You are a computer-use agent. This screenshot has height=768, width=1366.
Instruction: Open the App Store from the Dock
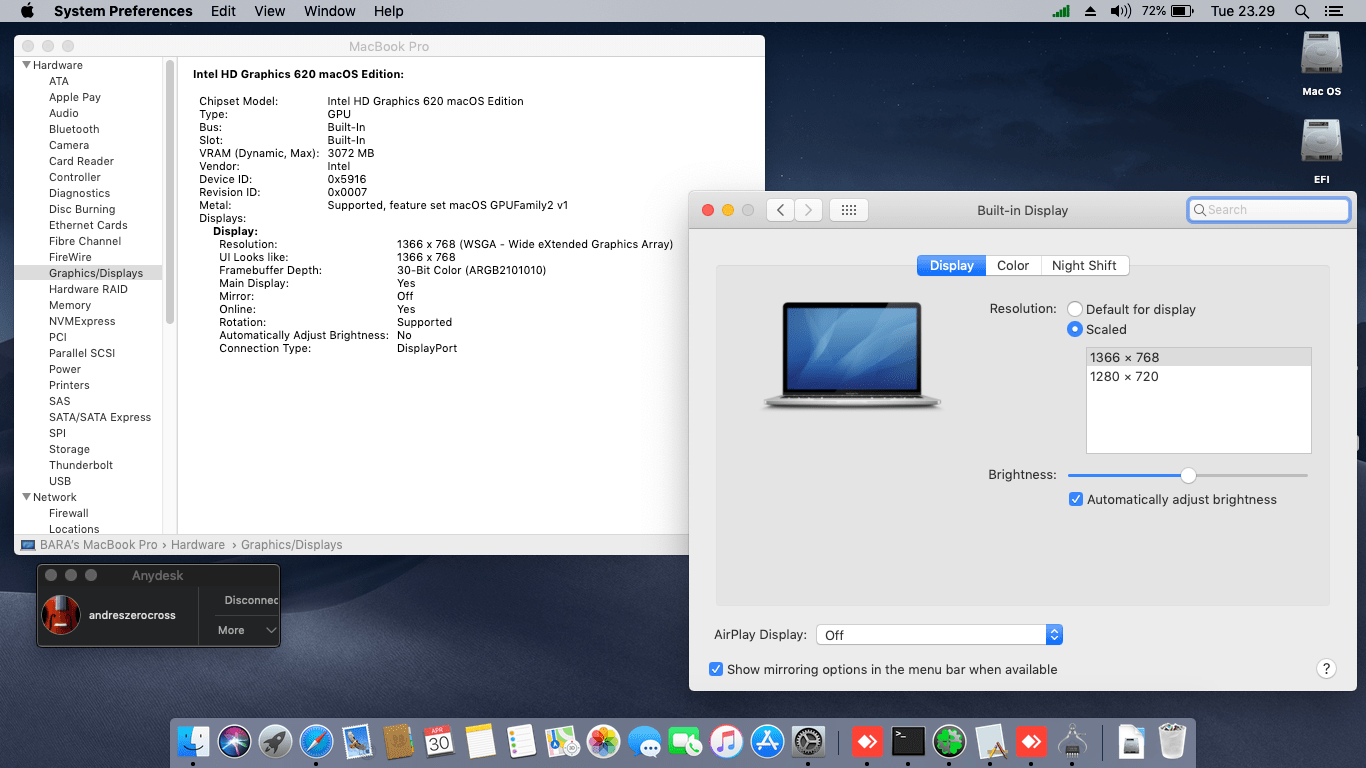pyautogui.click(x=767, y=743)
